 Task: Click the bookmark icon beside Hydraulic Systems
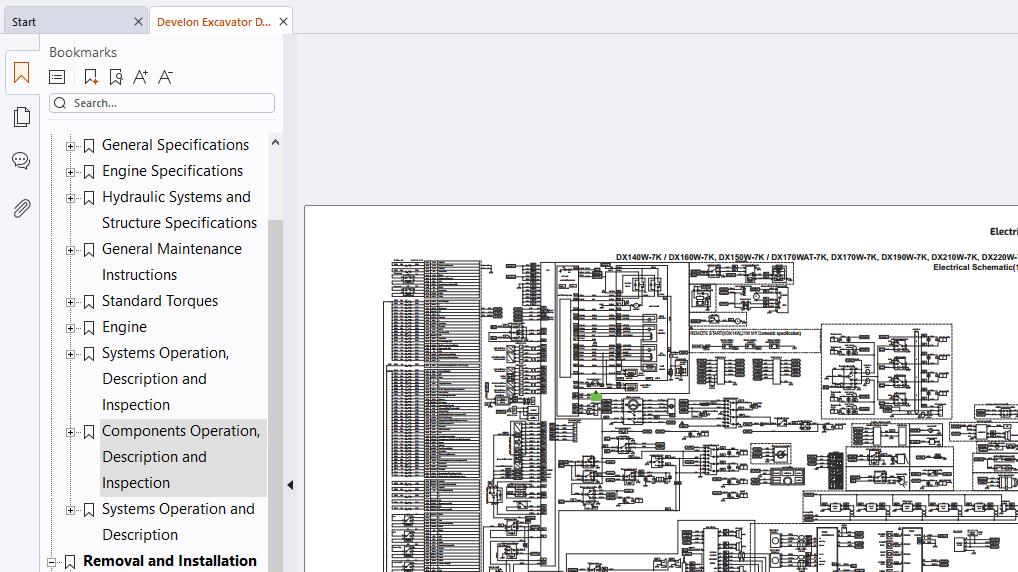[89, 198]
